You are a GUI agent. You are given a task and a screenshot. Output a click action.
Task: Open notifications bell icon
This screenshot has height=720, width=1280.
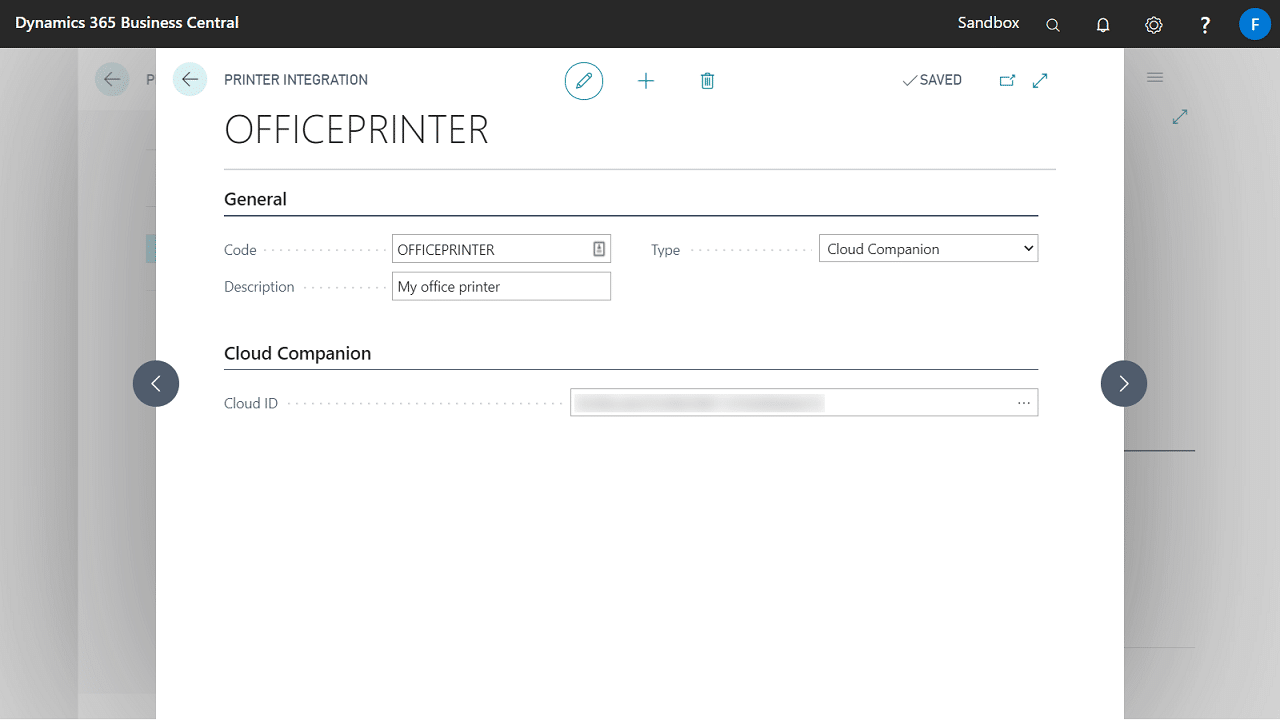[x=1103, y=25]
